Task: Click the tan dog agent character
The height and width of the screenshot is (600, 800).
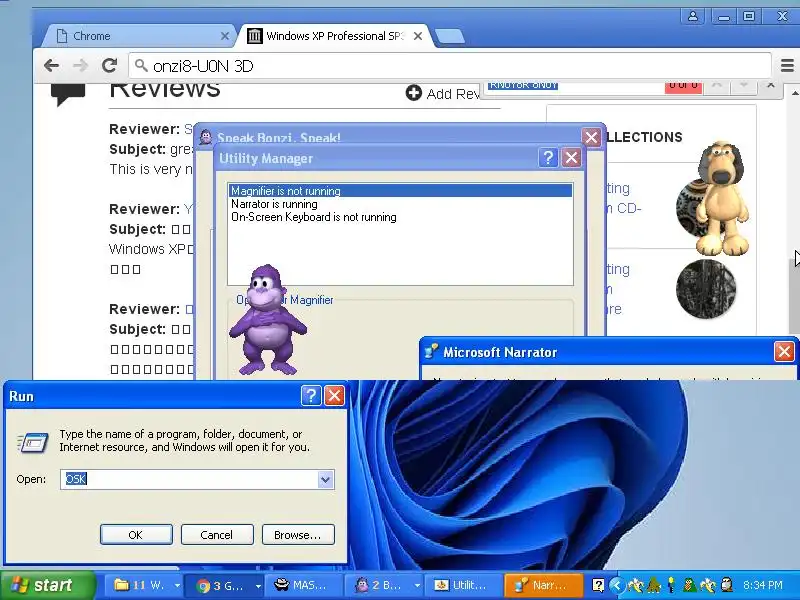Action: [x=721, y=199]
